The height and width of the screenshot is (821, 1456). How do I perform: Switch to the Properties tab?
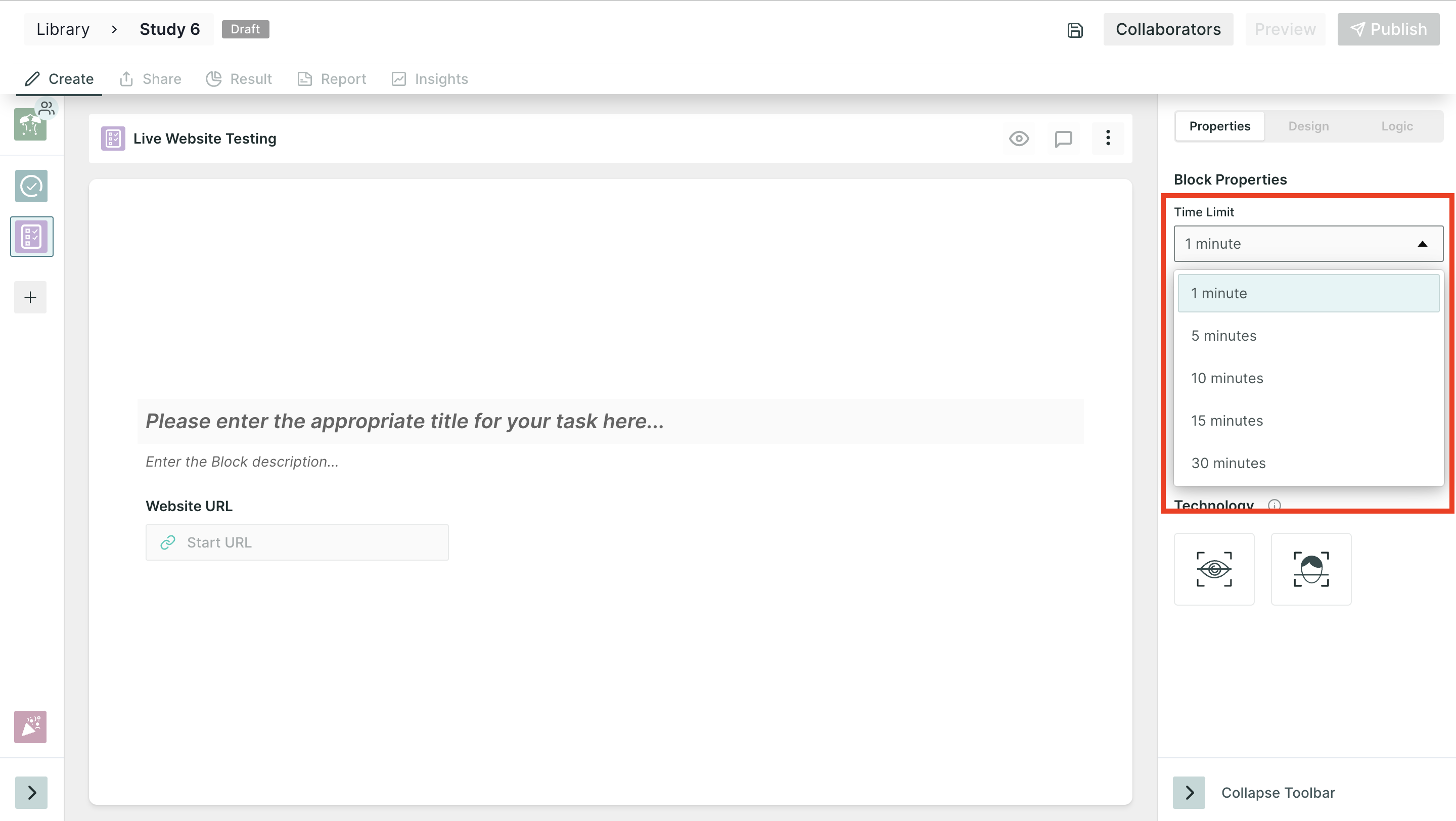pos(1220,126)
